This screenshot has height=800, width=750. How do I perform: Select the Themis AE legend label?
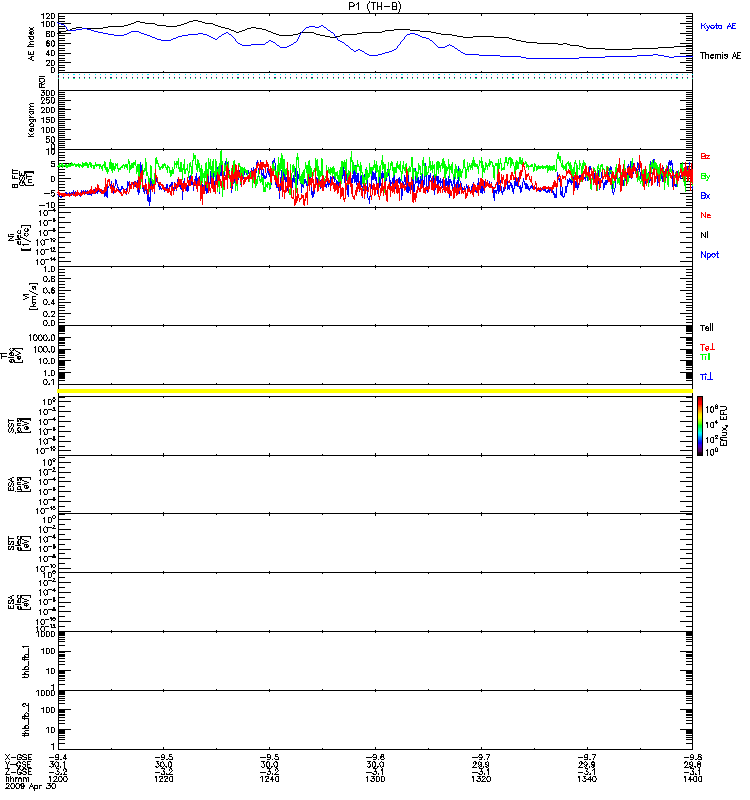720,56
